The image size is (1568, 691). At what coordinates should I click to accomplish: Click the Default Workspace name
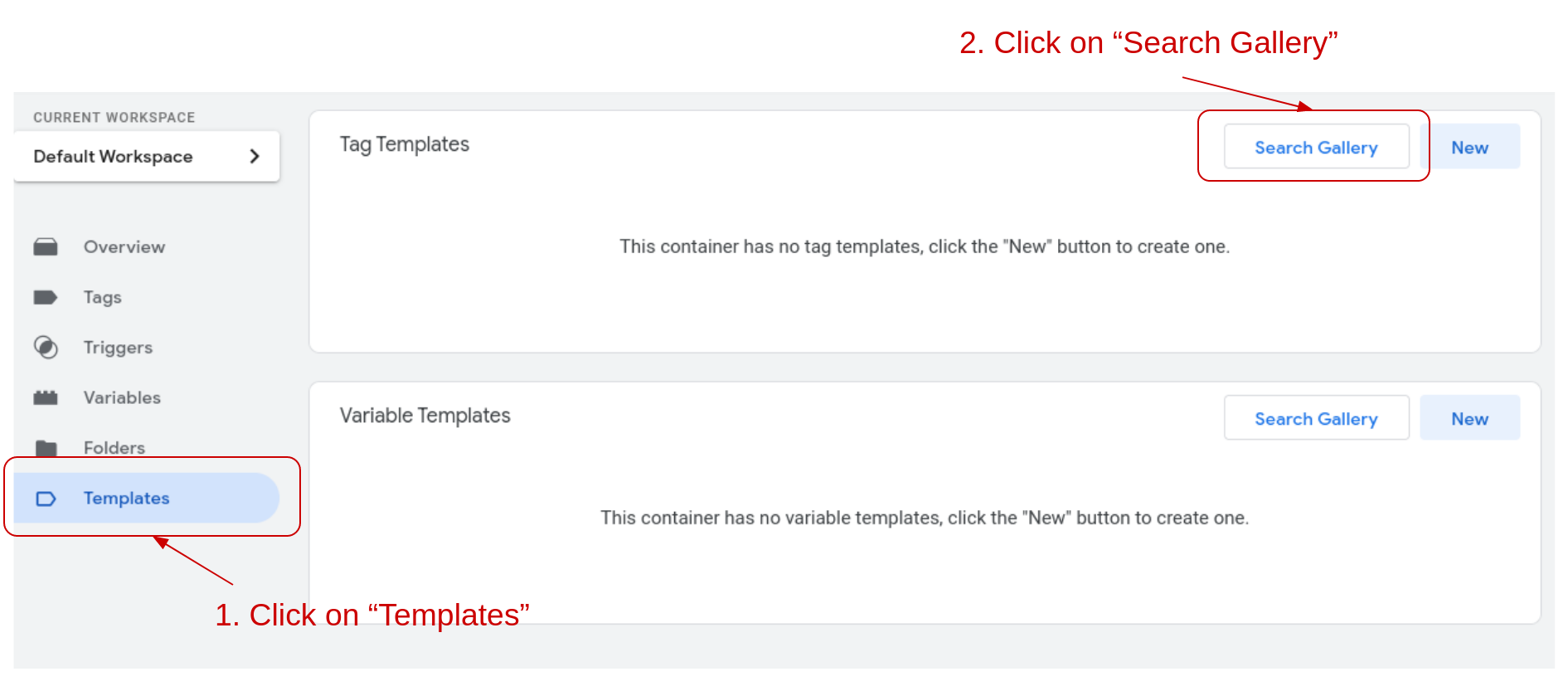(112, 156)
